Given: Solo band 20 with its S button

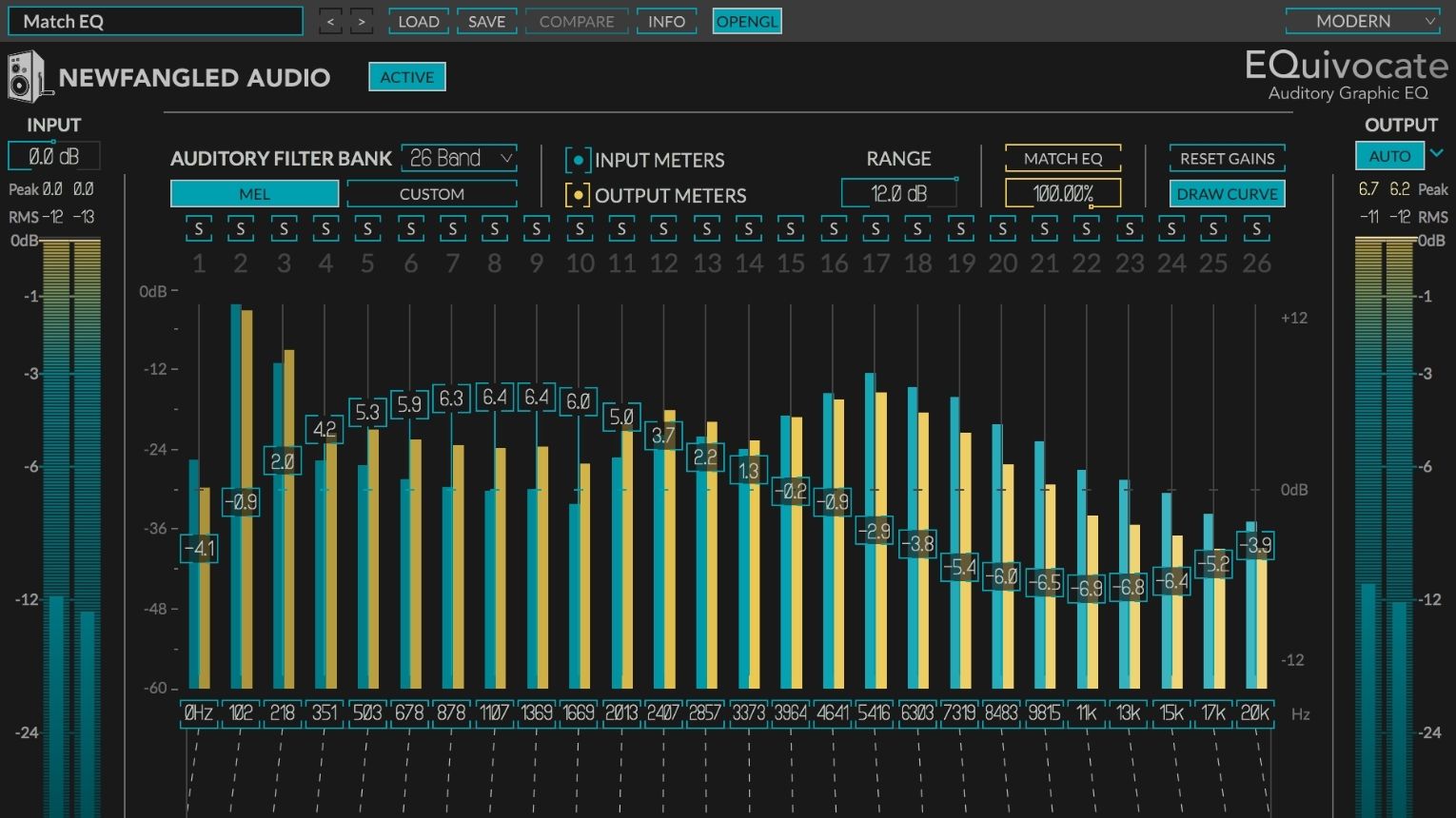Looking at the screenshot, I should click(x=1003, y=228).
